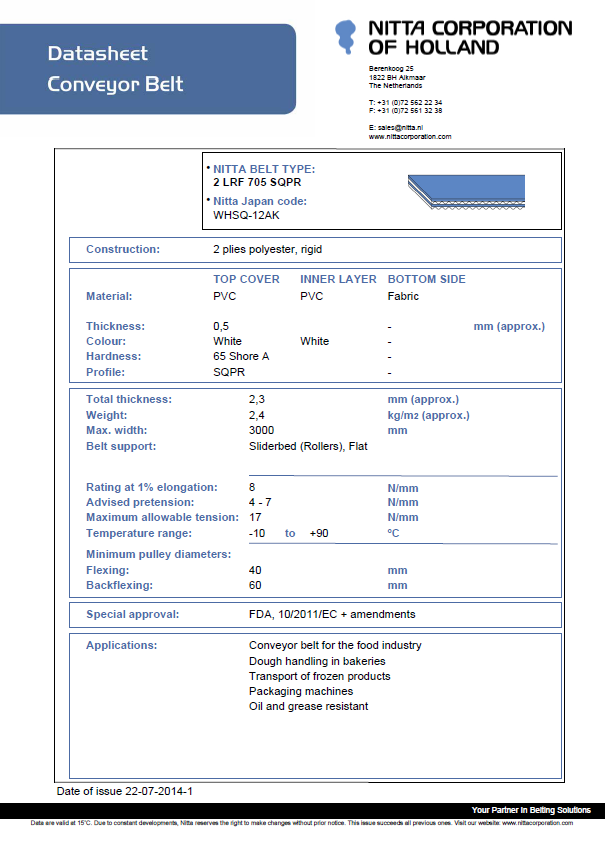Click the Maximum allowable tension label
The width and height of the screenshot is (605, 852).
[x=162, y=517]
